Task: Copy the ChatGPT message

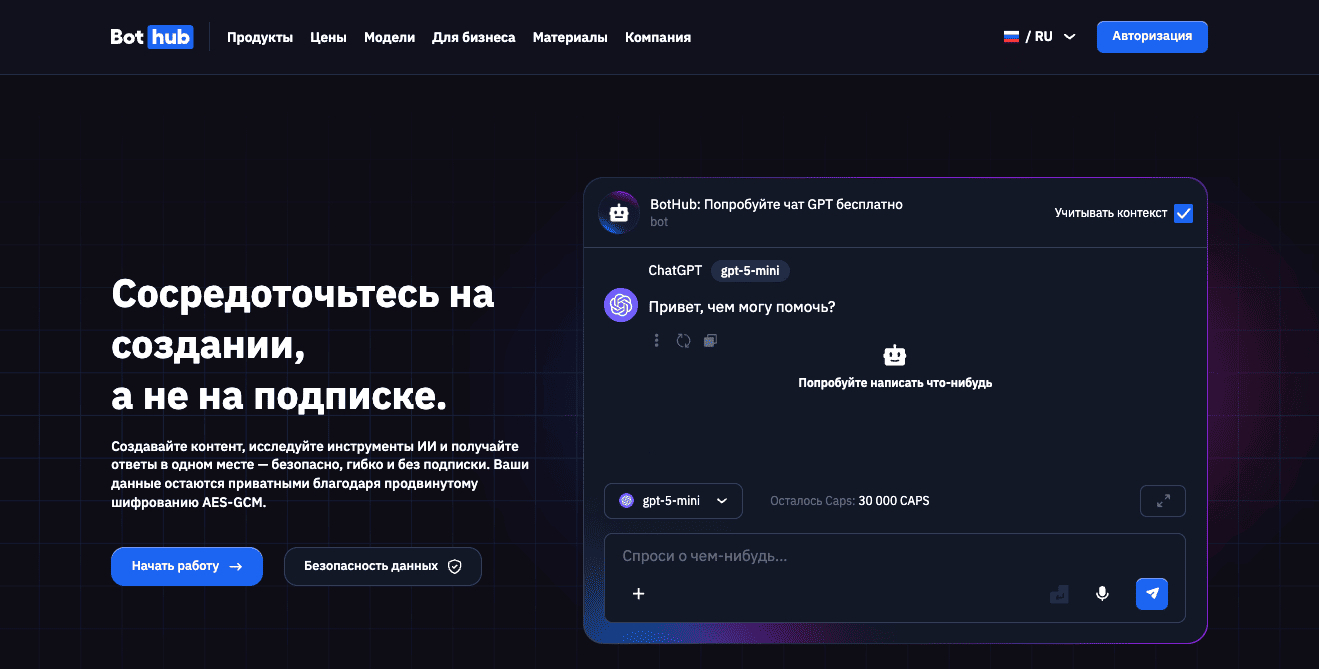Action: coord(710,340)
